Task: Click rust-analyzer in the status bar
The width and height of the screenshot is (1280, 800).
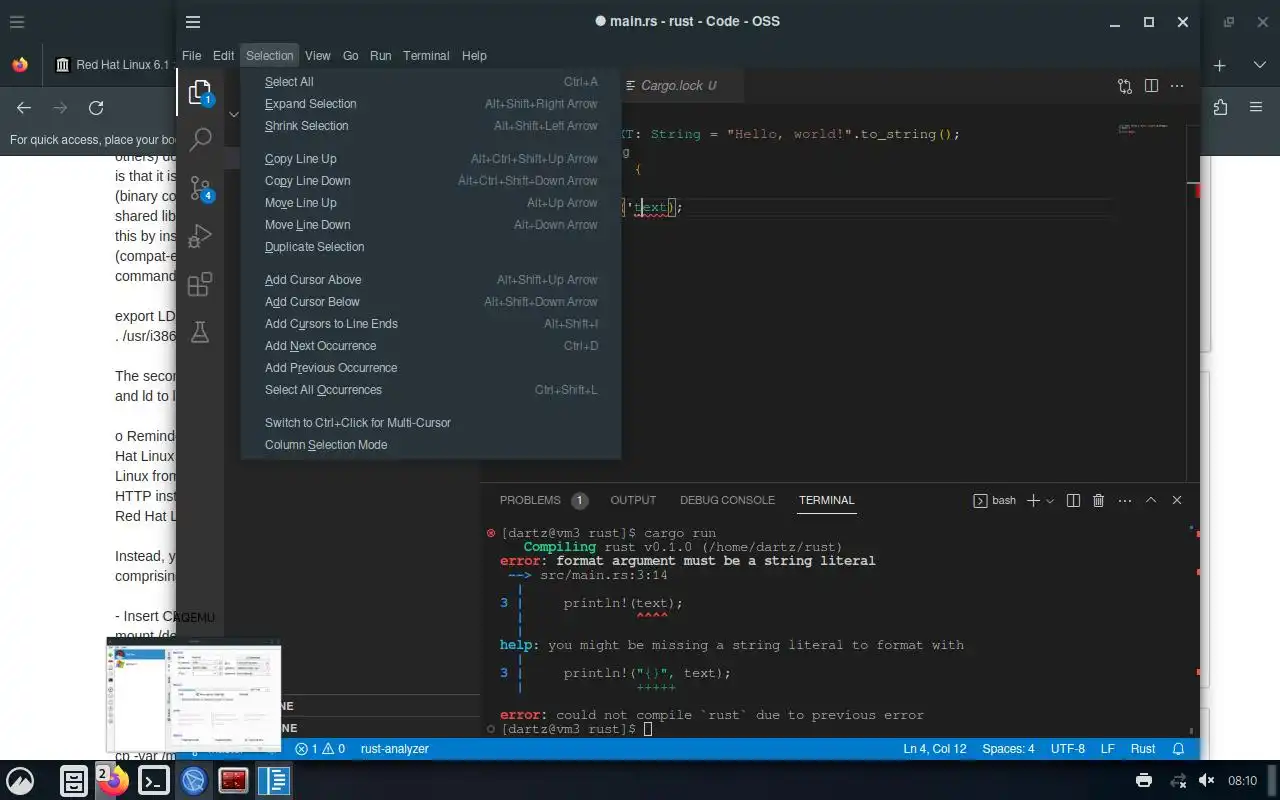Action: [x=394, y=749]
